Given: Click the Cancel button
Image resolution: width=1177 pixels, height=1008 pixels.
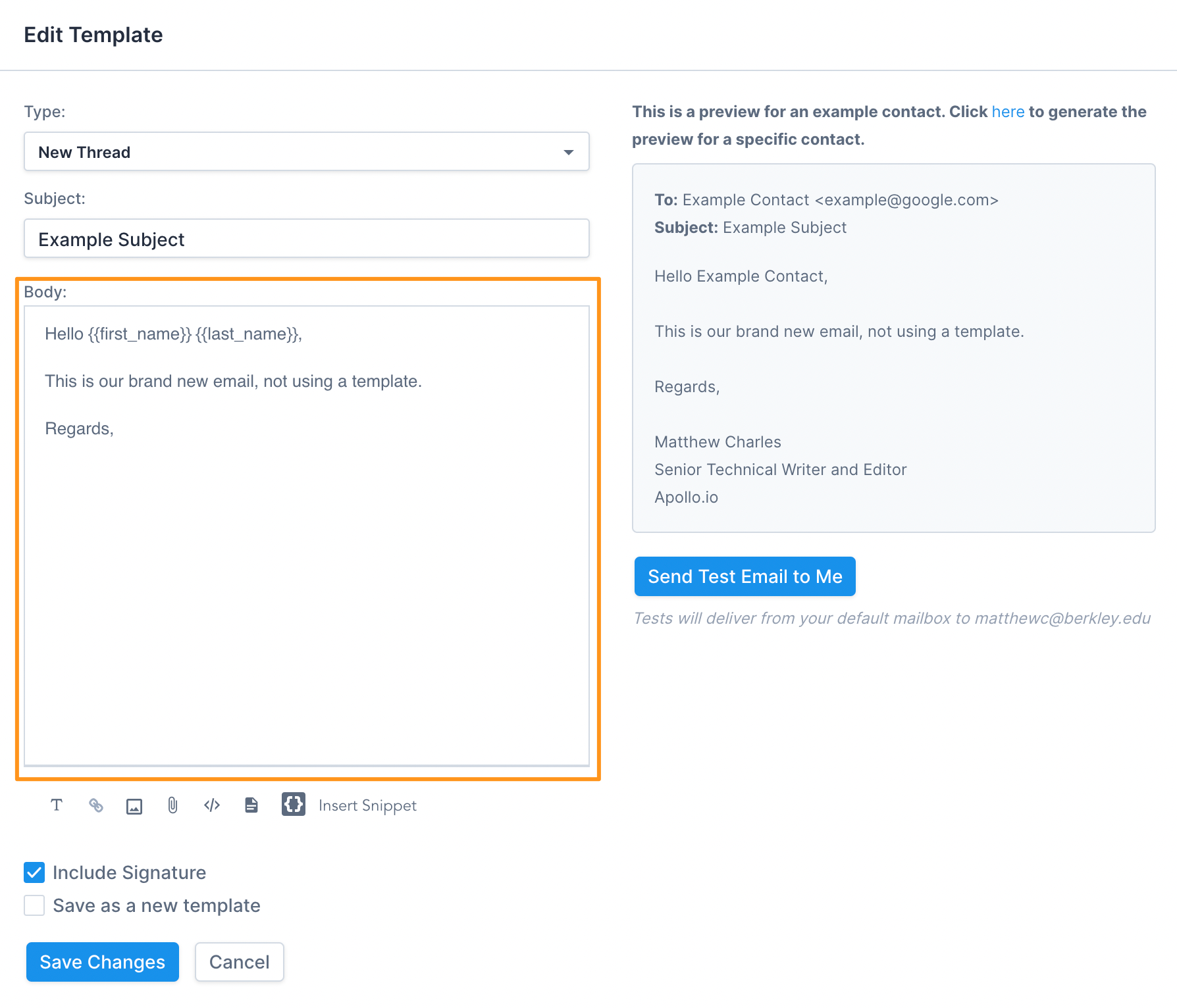Looking at the screenshot, I should (239, 962).
